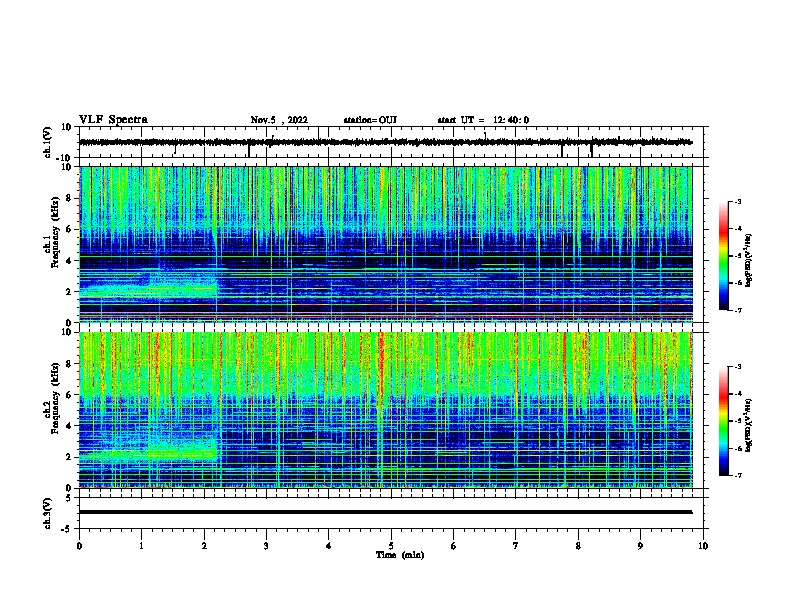Click the "6" kHz tick on ch.2 spectrogram
792x612 pixels.
[x=69, y=395]
